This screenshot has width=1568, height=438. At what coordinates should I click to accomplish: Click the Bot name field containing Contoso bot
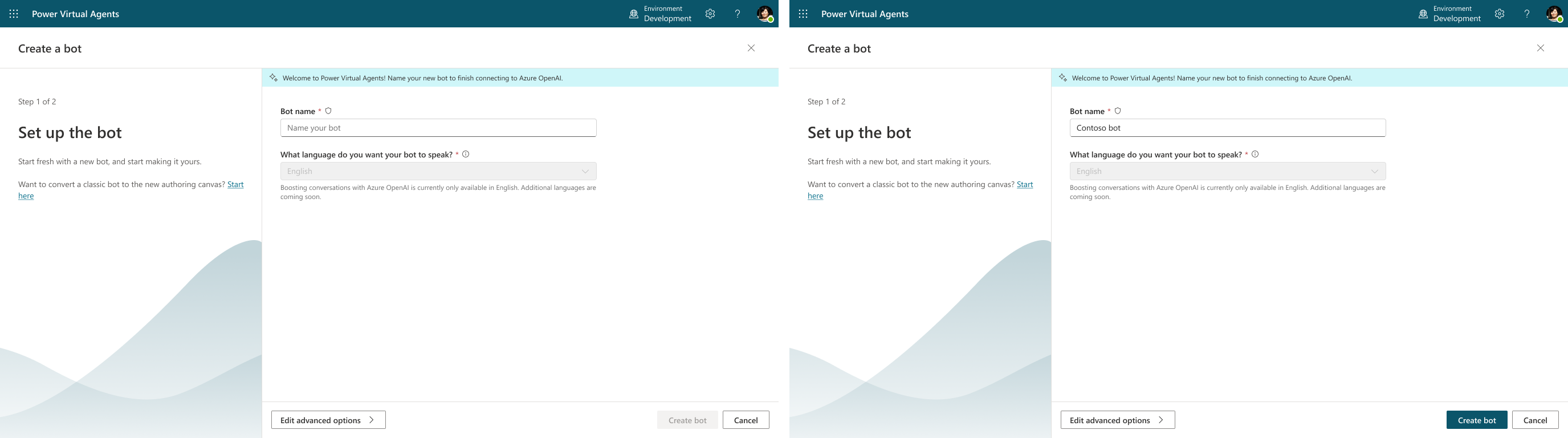[x=1227, y=128]
